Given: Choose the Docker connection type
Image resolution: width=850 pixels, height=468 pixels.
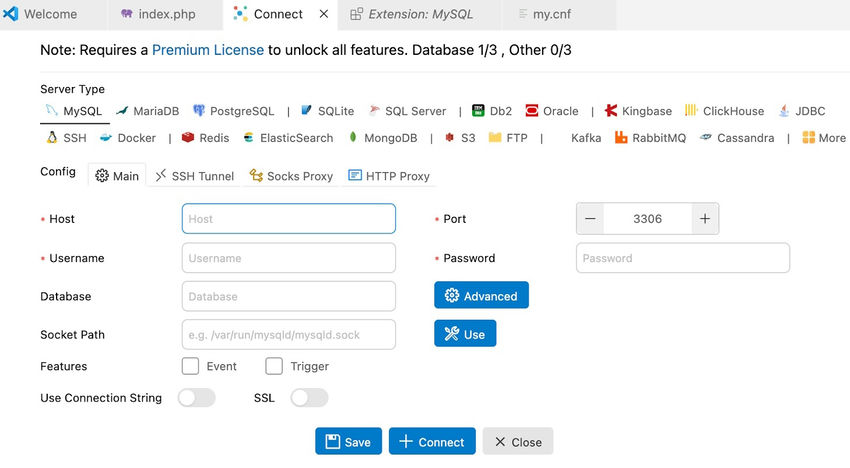Looking at the screenshot, I should (x=128, y=138).
